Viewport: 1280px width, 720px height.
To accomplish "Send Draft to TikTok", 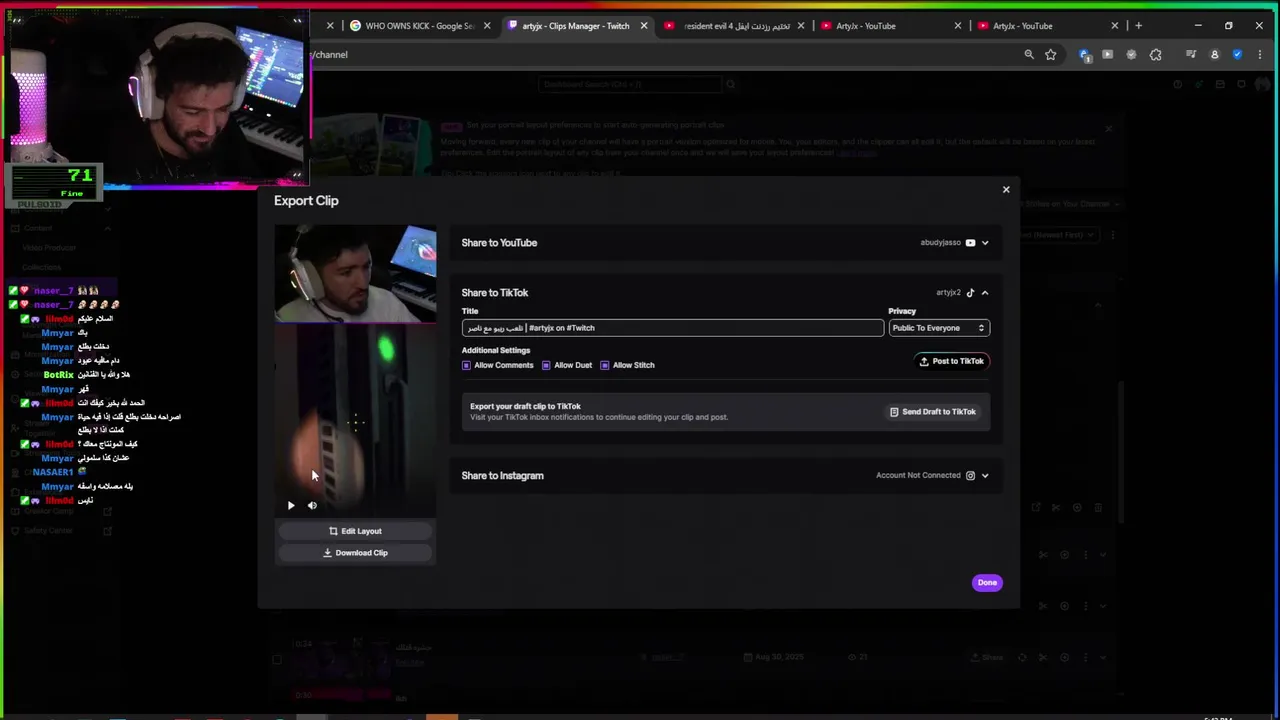I will pos(933,412).
